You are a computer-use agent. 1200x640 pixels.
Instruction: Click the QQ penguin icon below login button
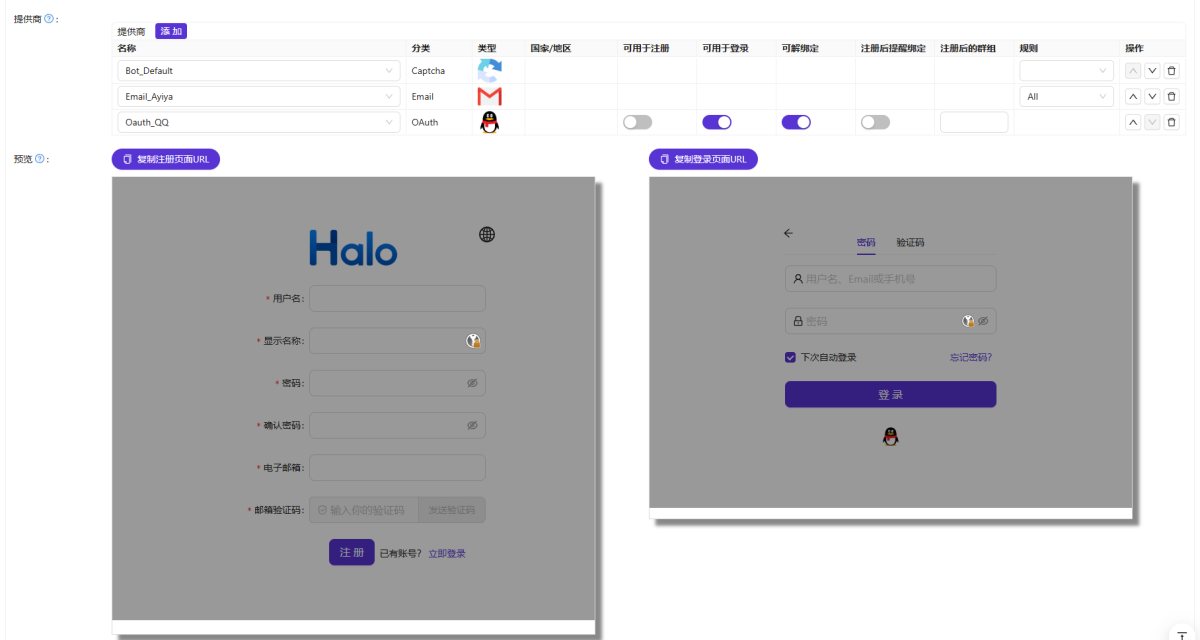point(890,437)
